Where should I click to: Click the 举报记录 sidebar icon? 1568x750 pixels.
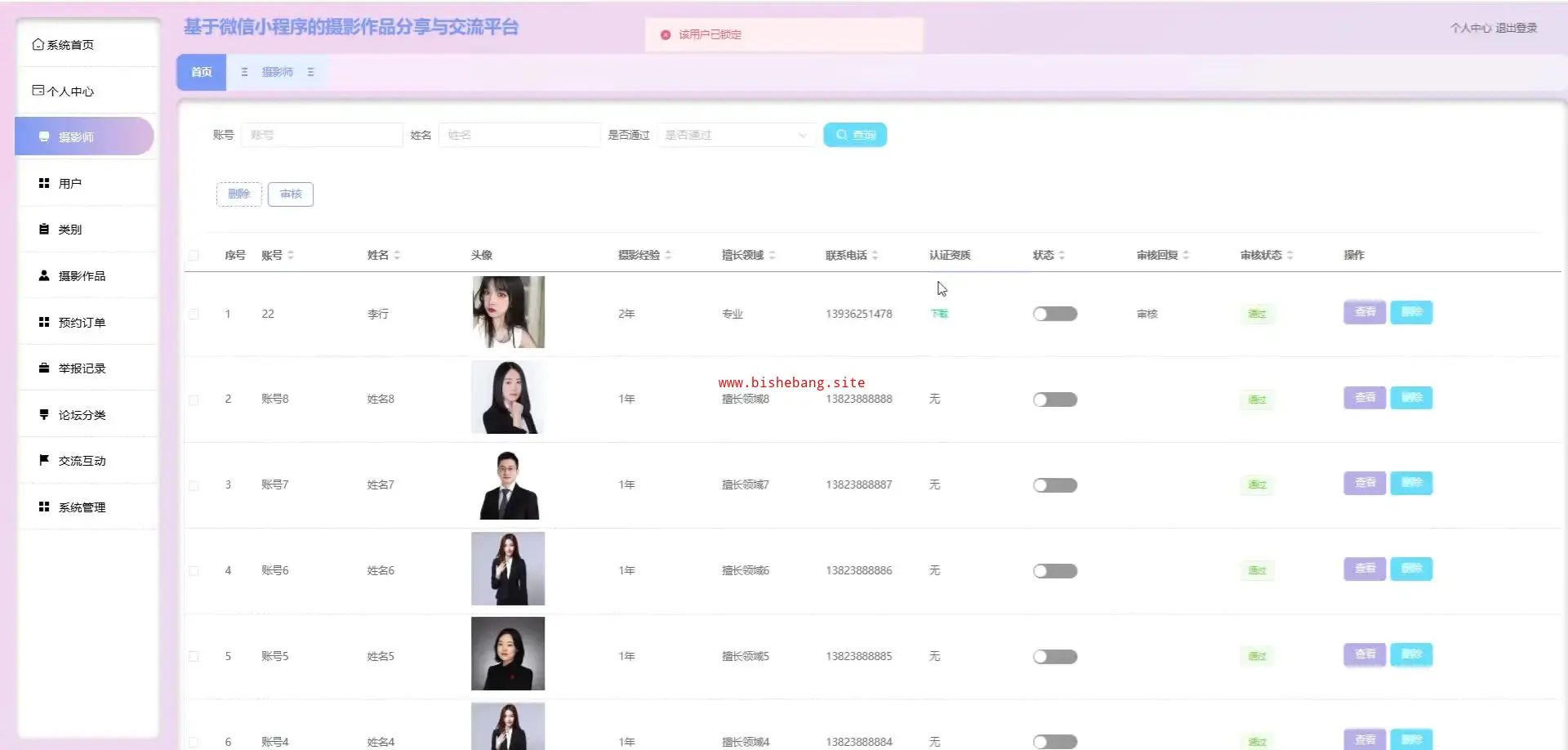[44, 368]
